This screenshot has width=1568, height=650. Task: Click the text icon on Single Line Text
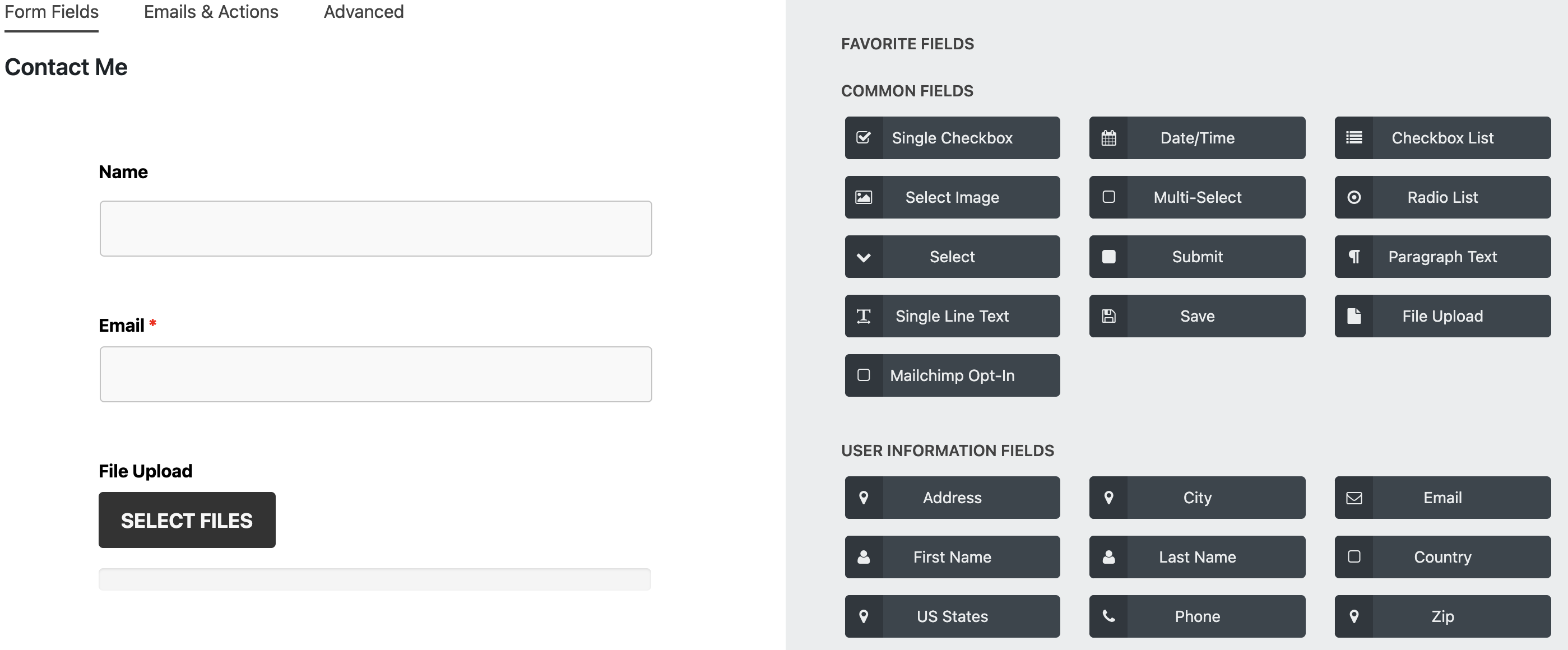click(864, 316)
